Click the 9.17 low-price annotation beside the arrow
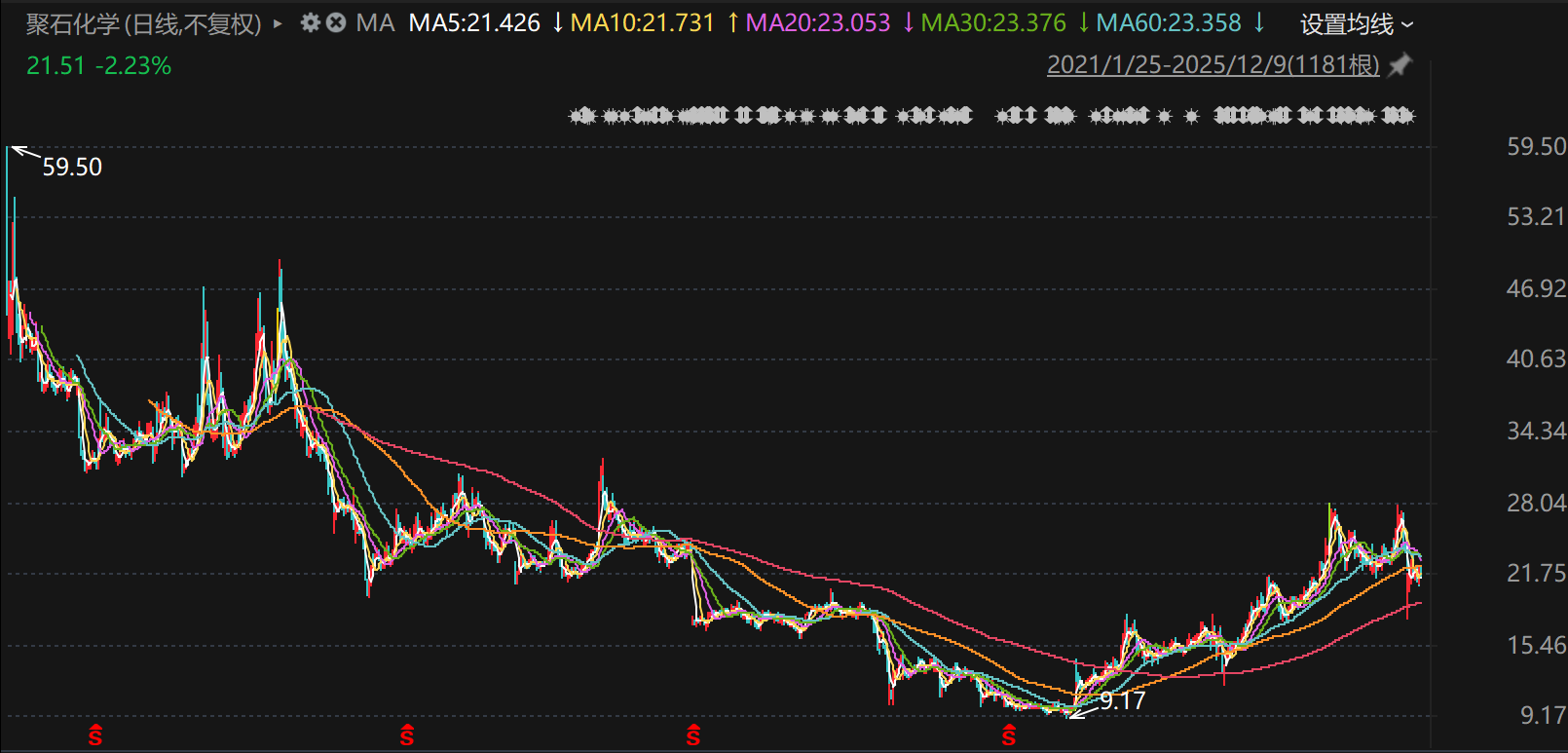 [1123, 700]
